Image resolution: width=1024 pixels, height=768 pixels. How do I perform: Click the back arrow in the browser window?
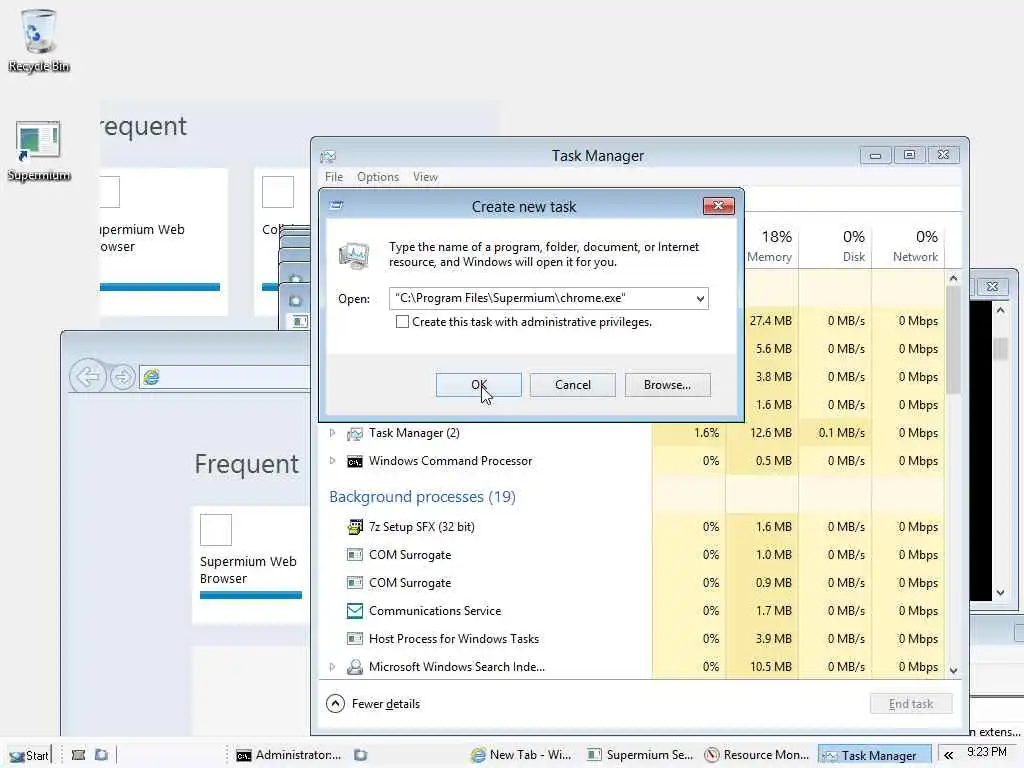tap(88, 376)
